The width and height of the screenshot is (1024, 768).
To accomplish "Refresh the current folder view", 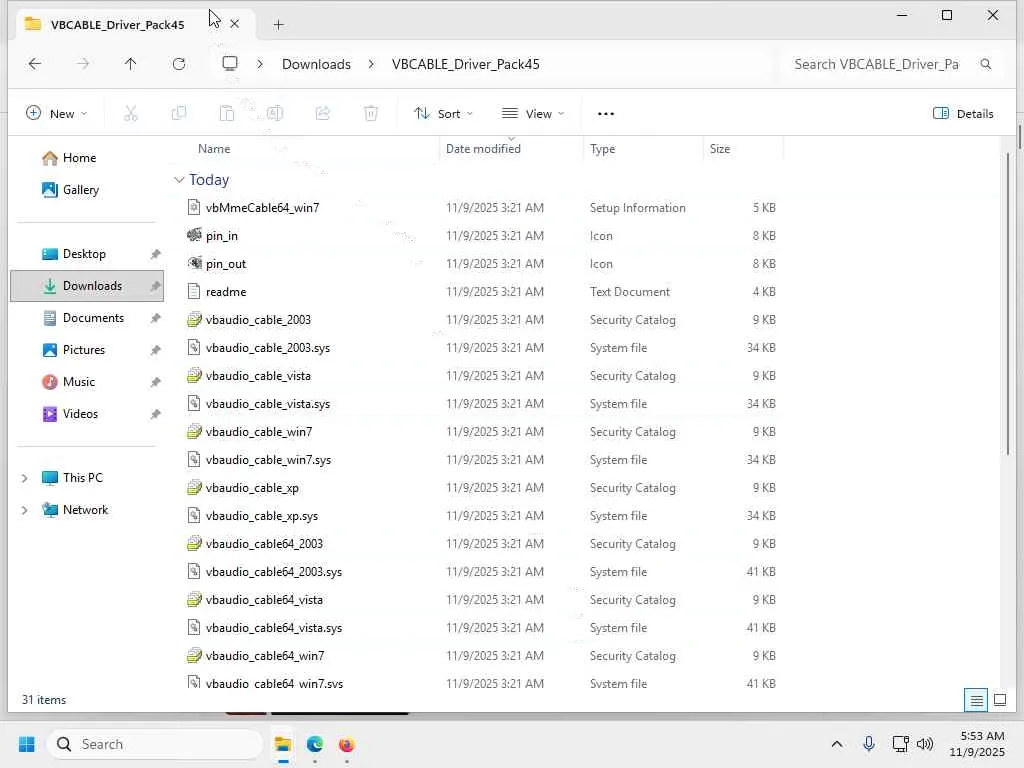I will pyautogui.click(x=179, y=64).
